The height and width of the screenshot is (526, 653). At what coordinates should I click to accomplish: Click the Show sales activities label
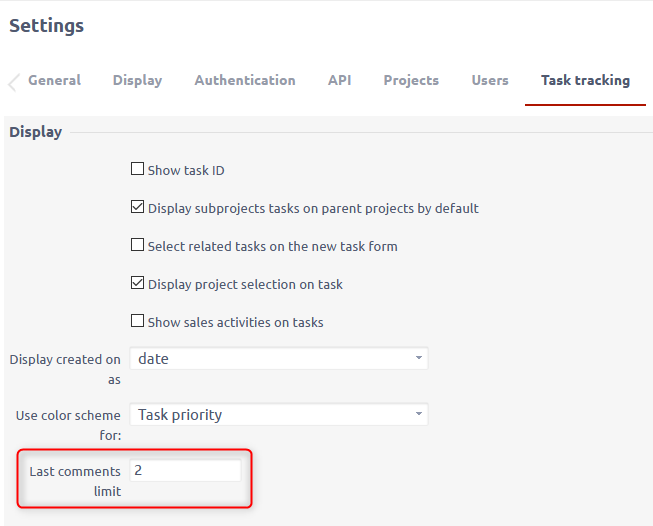pyautogui.click(x=235, y=322)
